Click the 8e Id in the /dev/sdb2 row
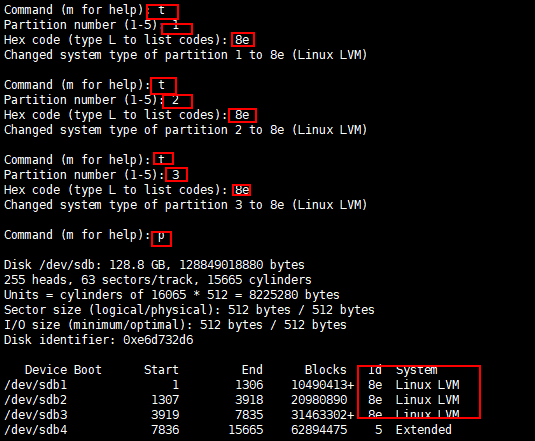 (375, 400)
